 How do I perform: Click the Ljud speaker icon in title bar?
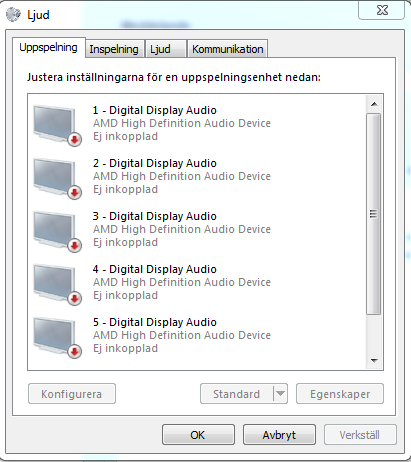(x=14, y=14)
